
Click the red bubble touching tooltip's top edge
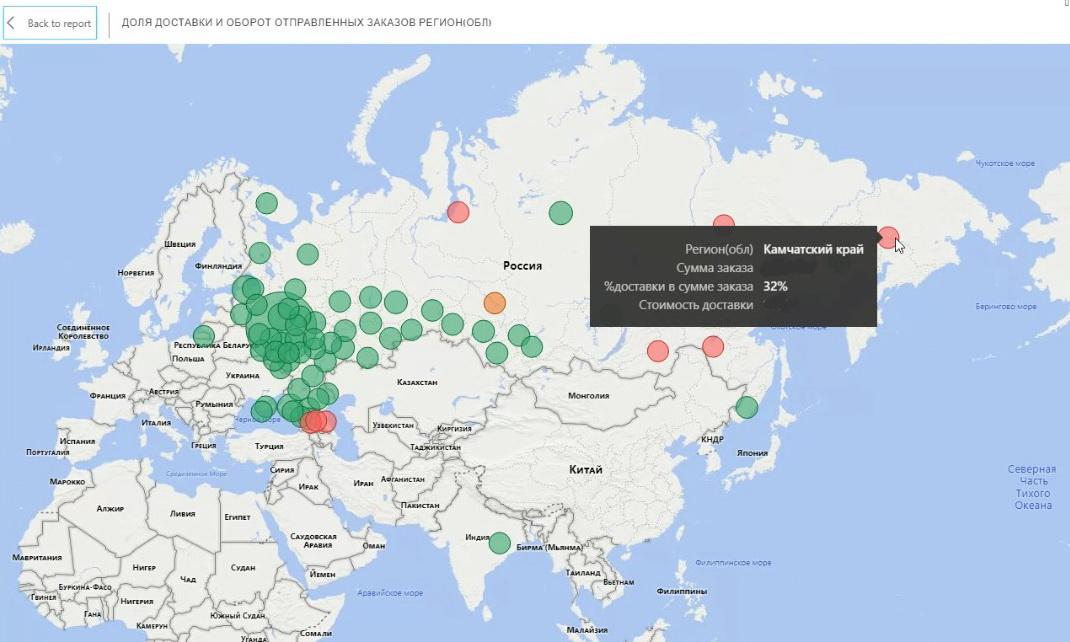(723, 223)
